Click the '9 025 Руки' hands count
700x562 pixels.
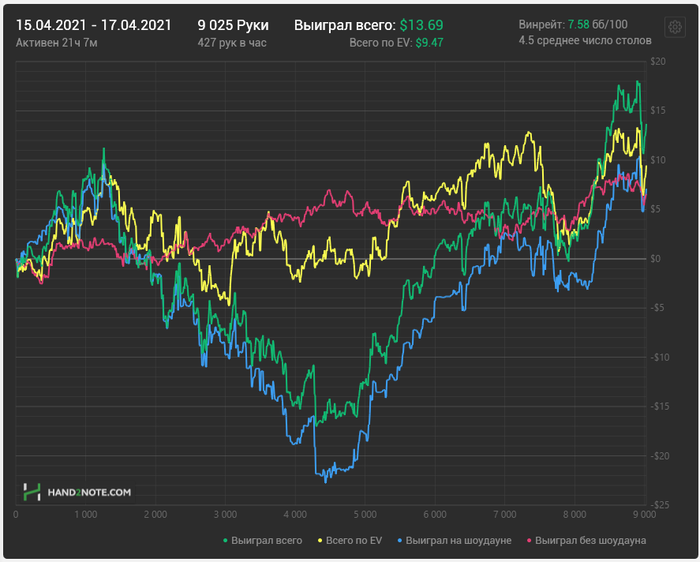click(233, 25)
